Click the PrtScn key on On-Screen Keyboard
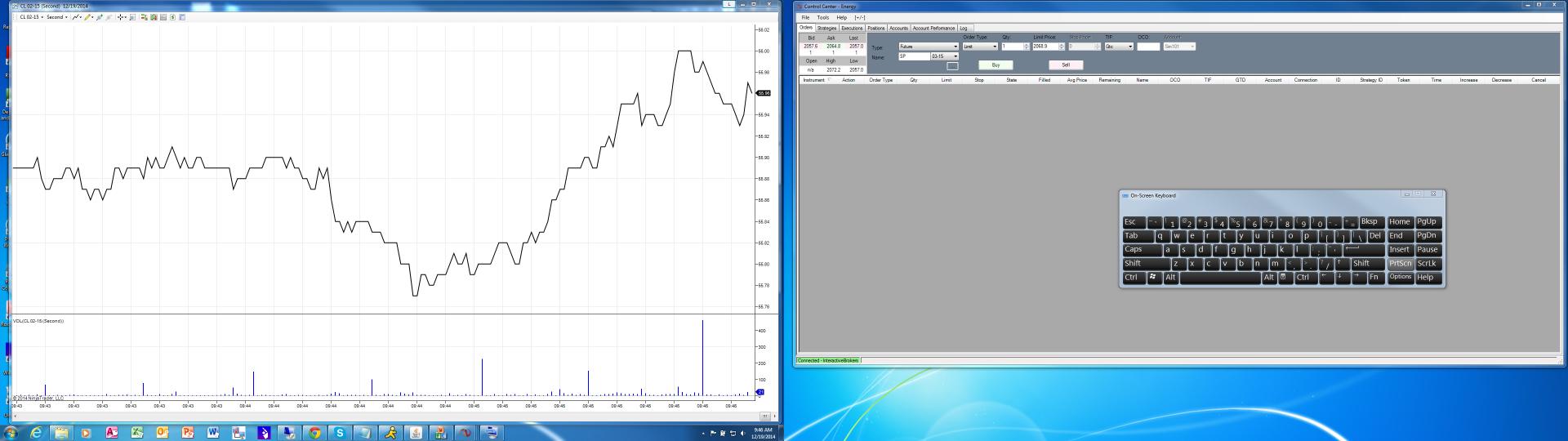This screenshot has height=441, width=1568. click(1401, 264)
